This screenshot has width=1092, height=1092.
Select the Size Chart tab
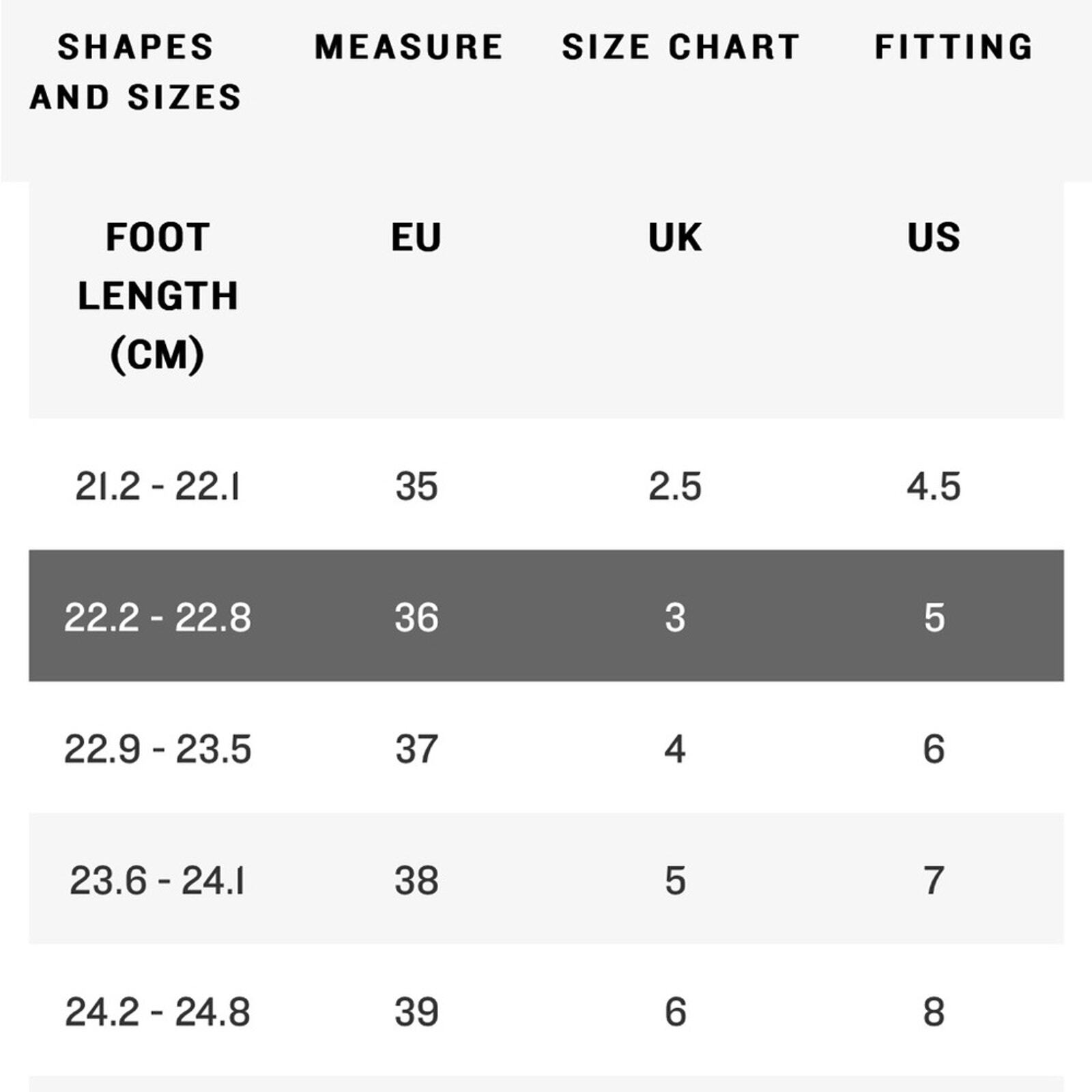[680, 47]
